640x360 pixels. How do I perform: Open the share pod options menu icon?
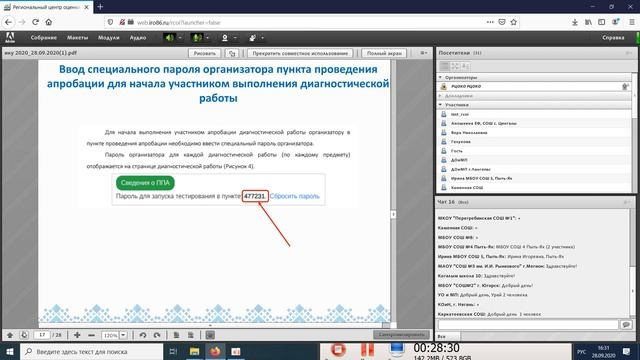point(423,53)
